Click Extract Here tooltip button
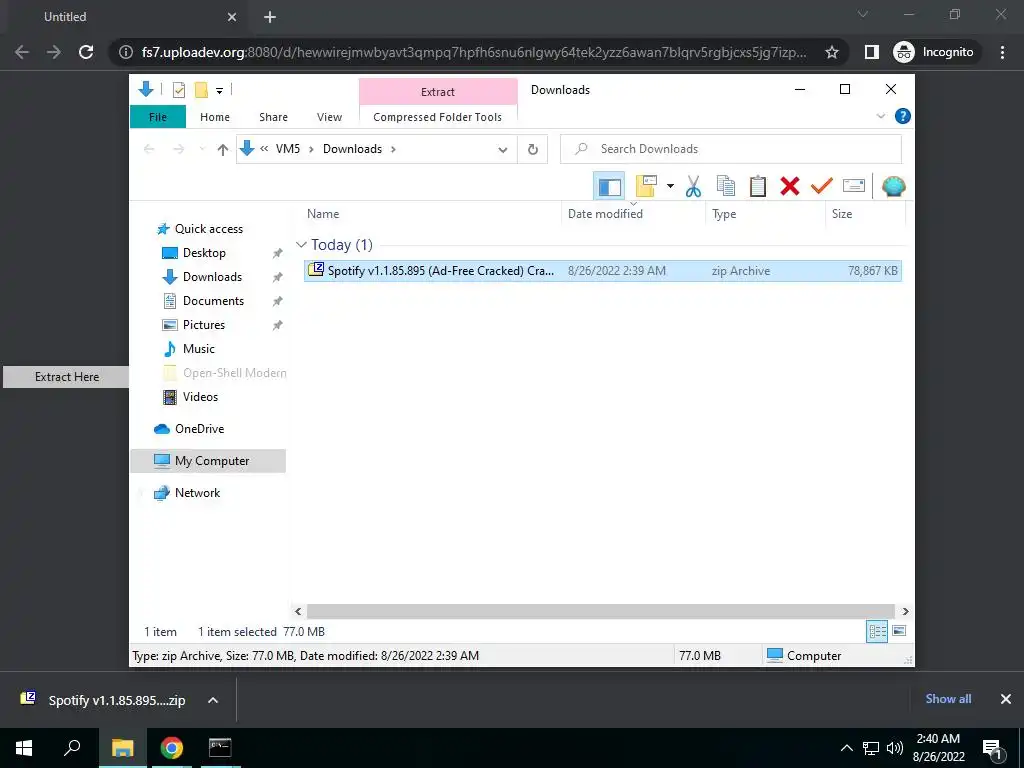The width and height of the screenshot is (1024, 768). pos(66,377)
